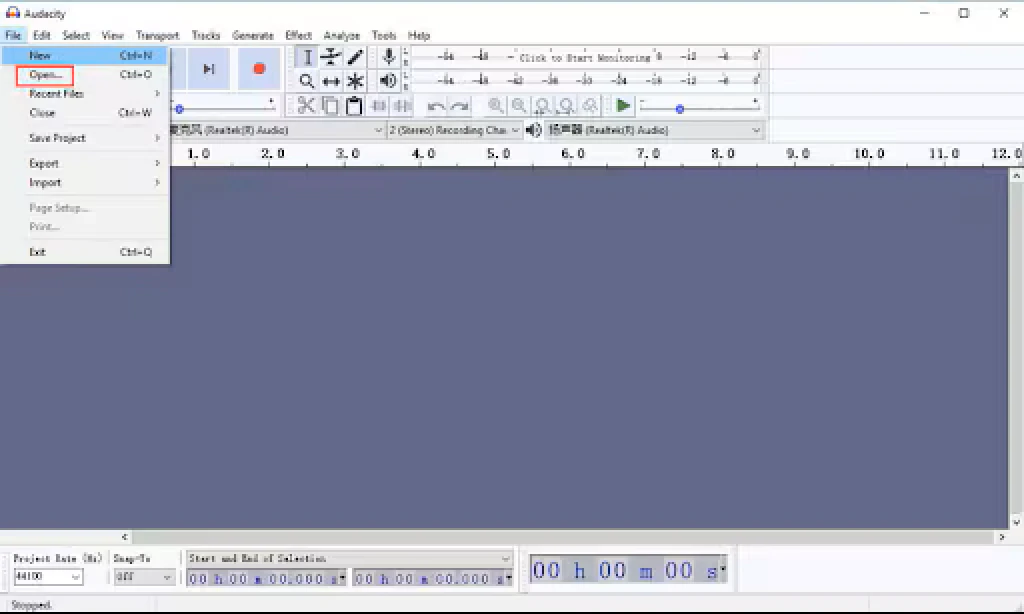
Task: Open the Project Rate dropdown
Action: click(x=50, y=577)
